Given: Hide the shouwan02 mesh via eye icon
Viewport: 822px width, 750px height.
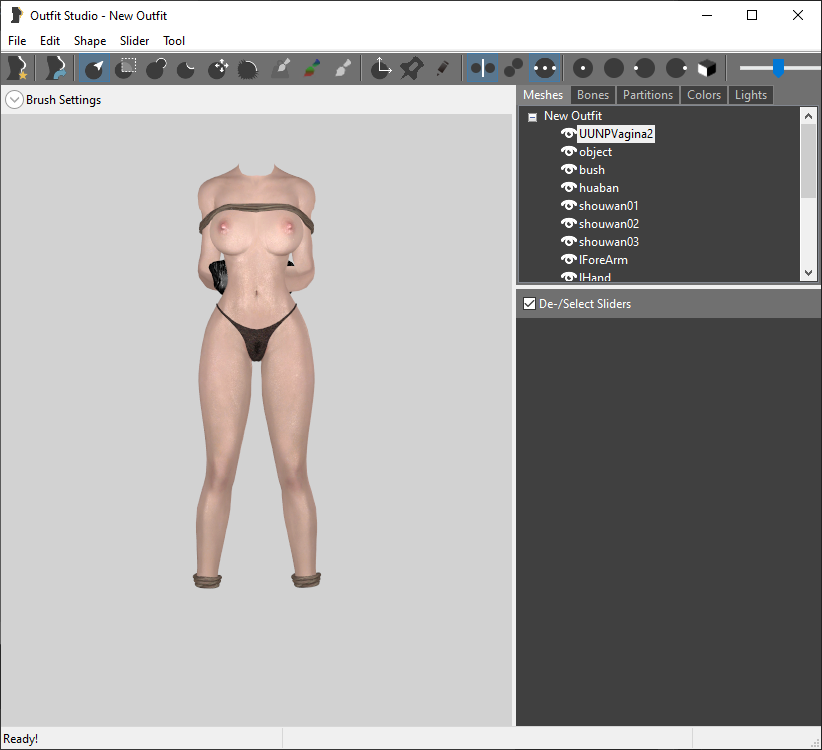Looking at the screenshot, I should (568, 223).
